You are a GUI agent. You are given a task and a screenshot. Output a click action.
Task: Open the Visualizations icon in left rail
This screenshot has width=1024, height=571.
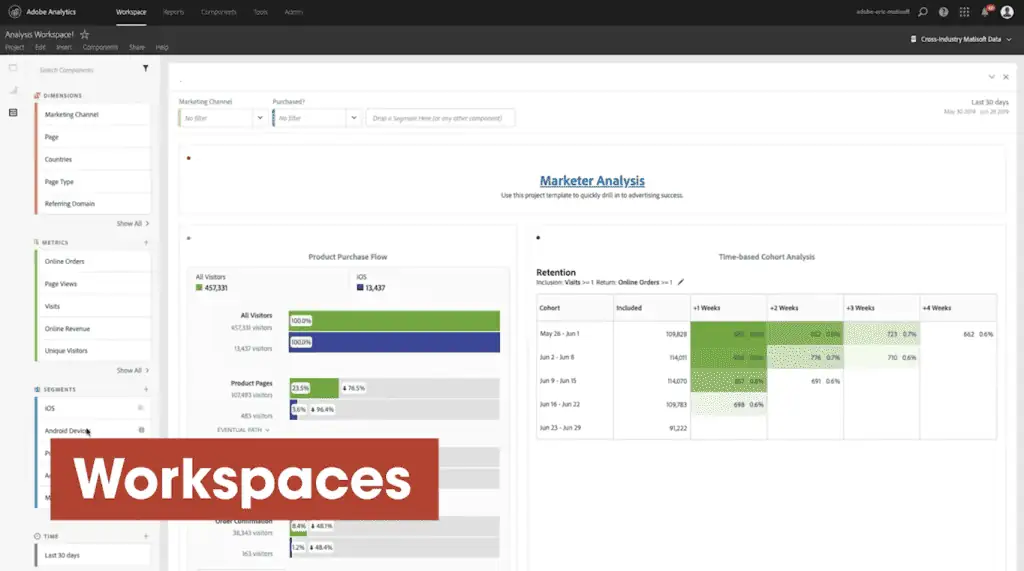click(13, 90)
